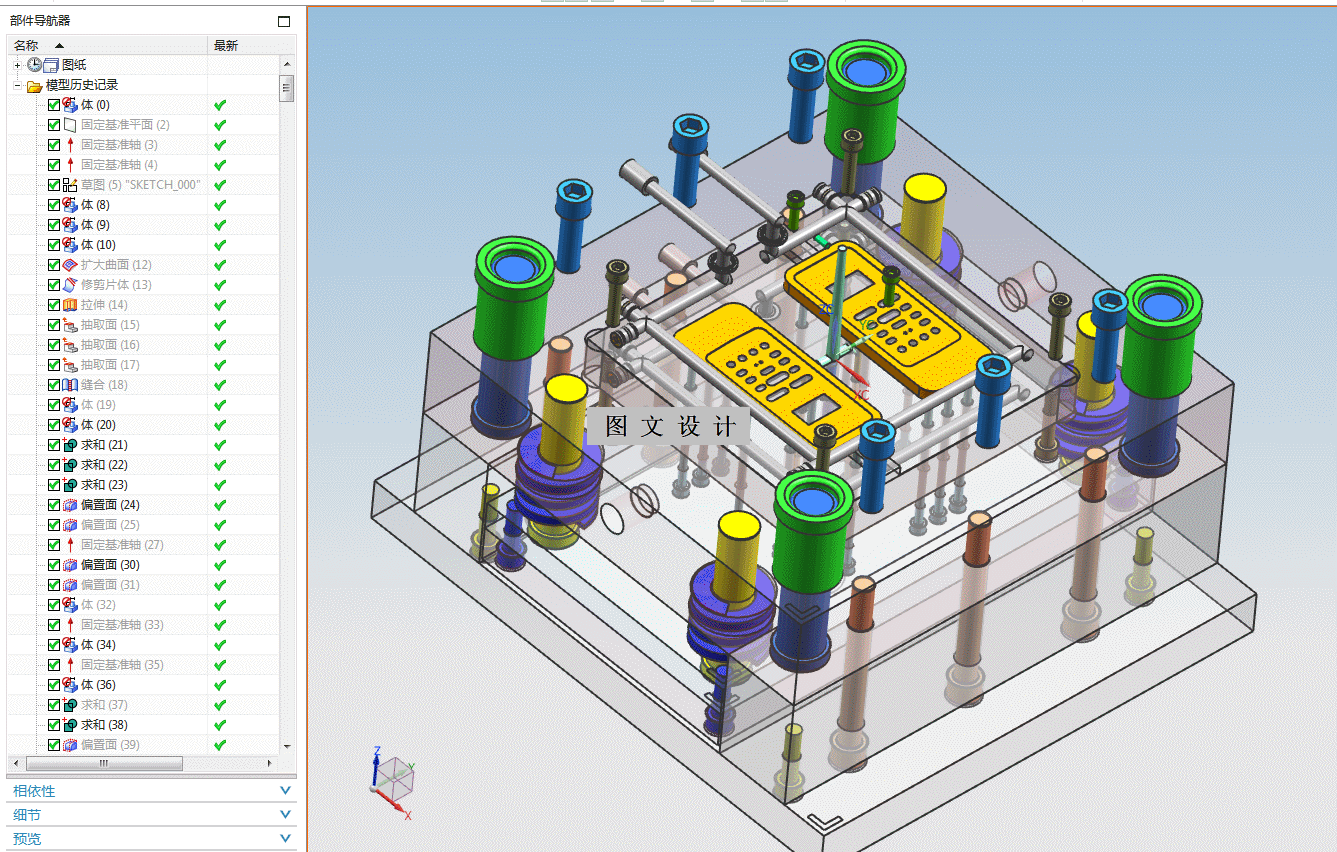Click the enlarge surface icon of 扩大曲面 (12)
Screen dimensions: 1337x852
tap(70, 265)
